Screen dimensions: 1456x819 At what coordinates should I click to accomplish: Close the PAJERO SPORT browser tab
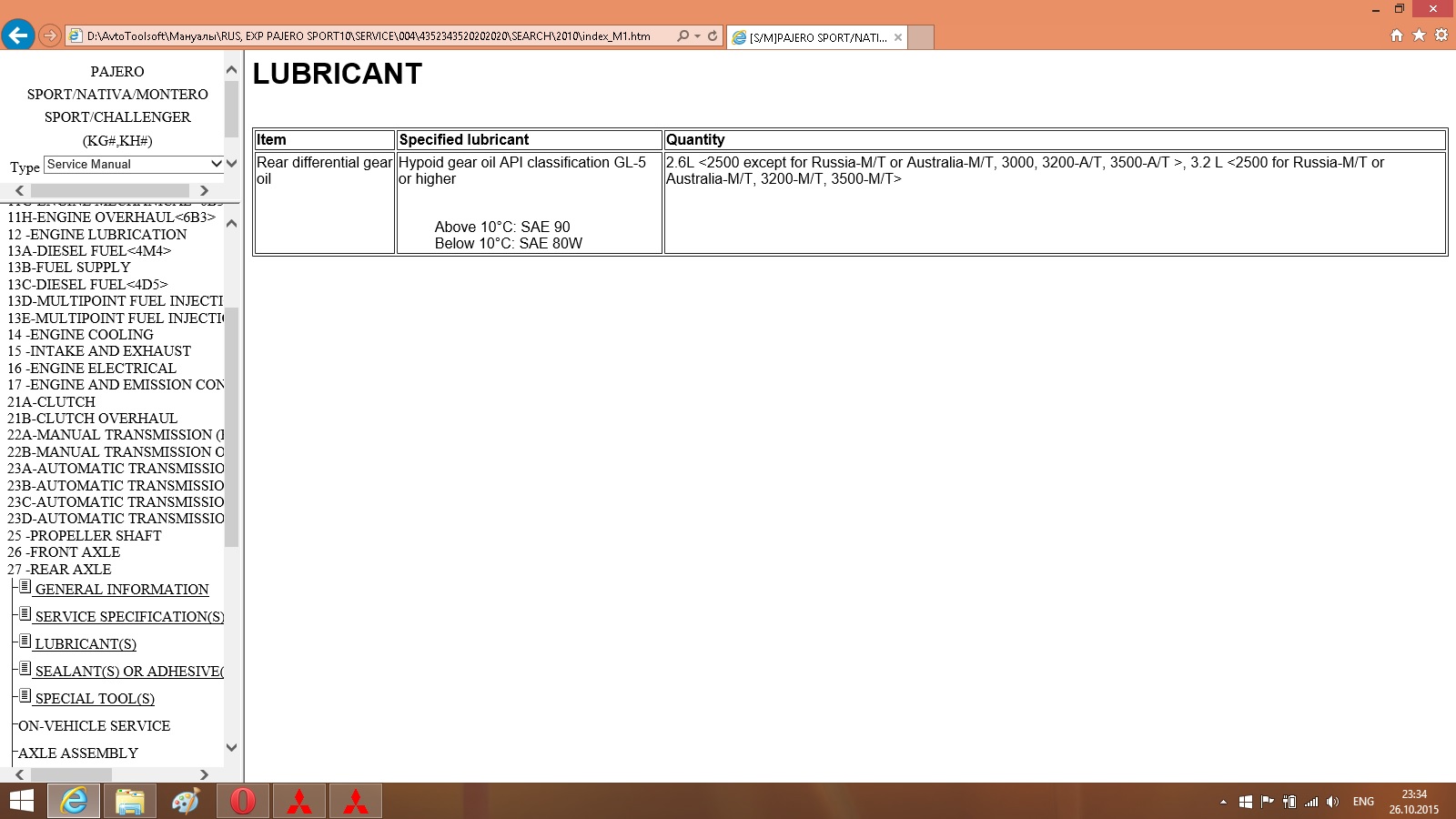click(898, 37)
